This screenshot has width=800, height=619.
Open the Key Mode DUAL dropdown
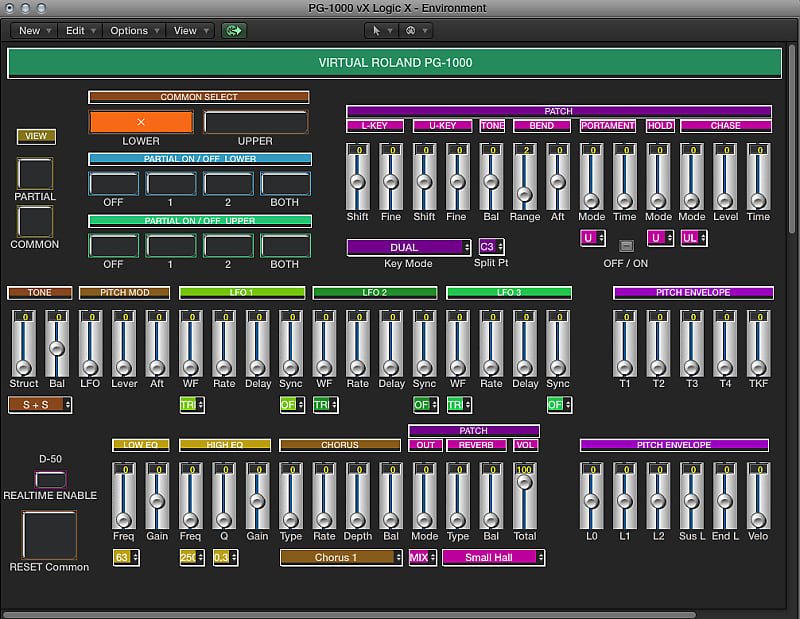tap(407, 246)
